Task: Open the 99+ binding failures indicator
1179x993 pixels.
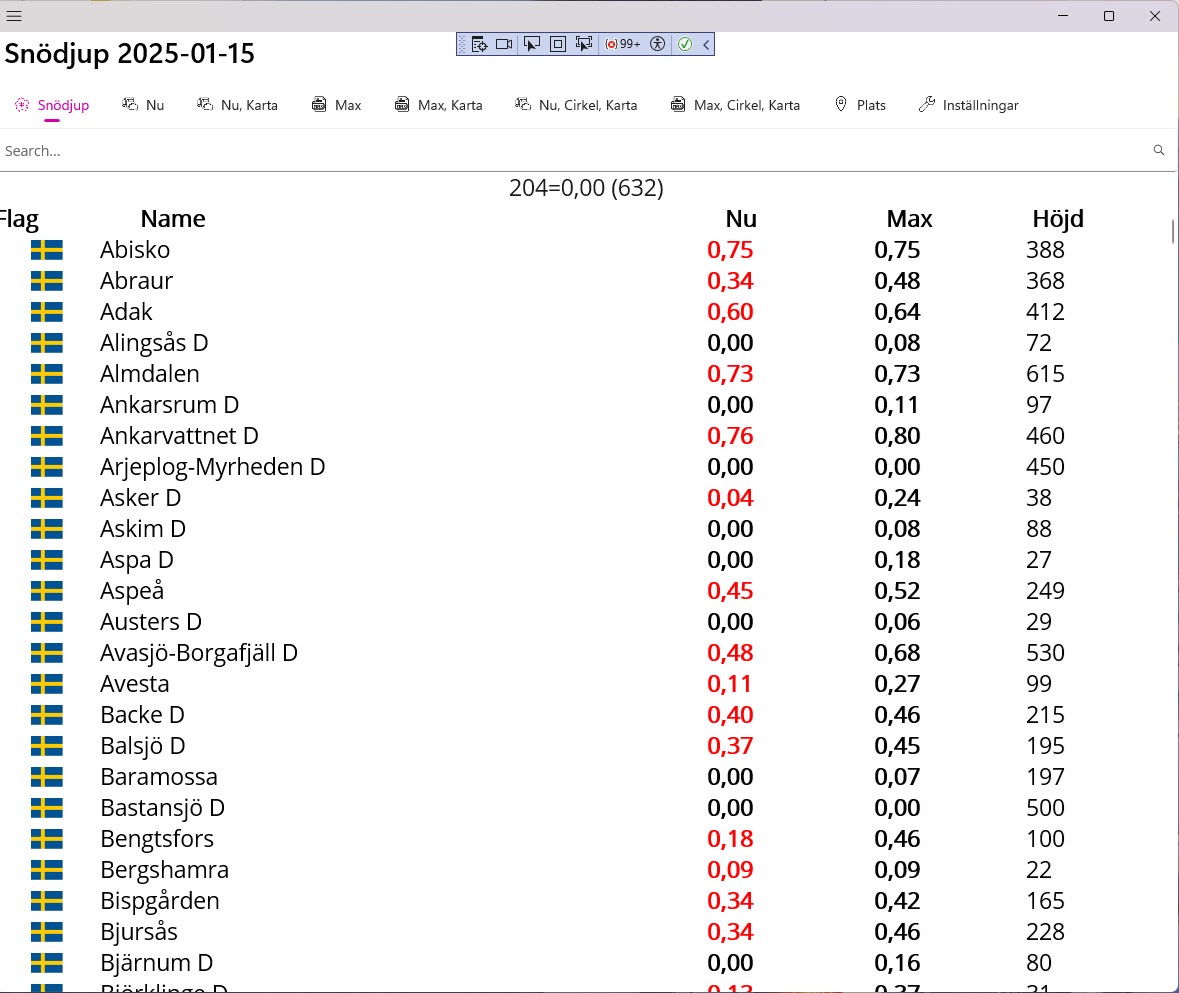Action: click(623, 44)
